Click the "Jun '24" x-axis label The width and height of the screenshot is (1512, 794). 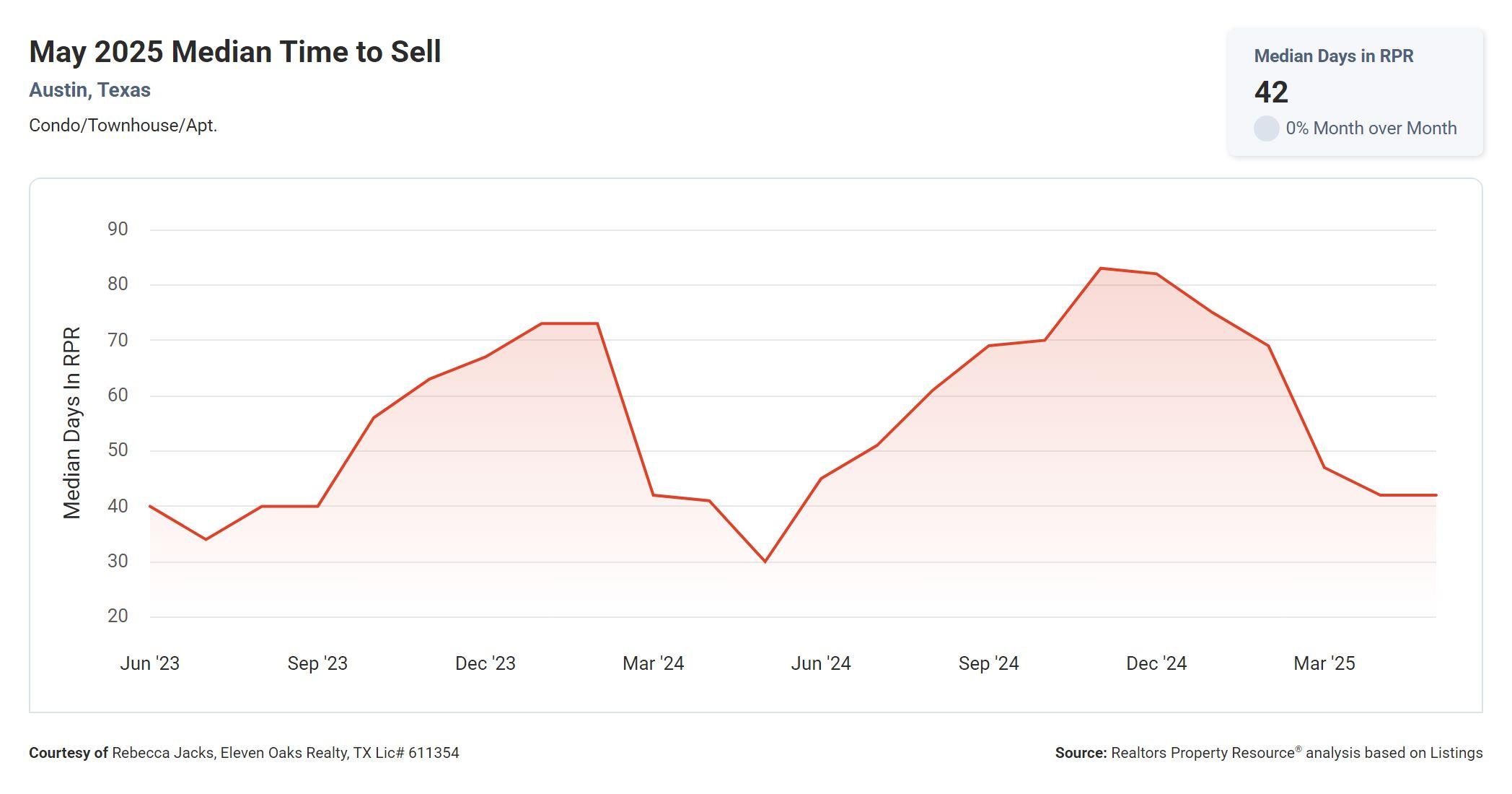tap(820, 663)
